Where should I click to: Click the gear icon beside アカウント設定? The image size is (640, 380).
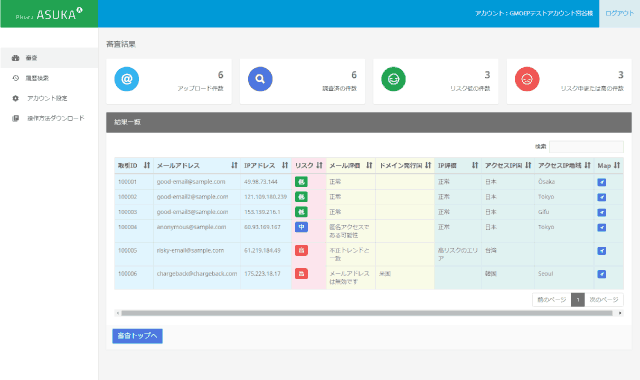16,98
